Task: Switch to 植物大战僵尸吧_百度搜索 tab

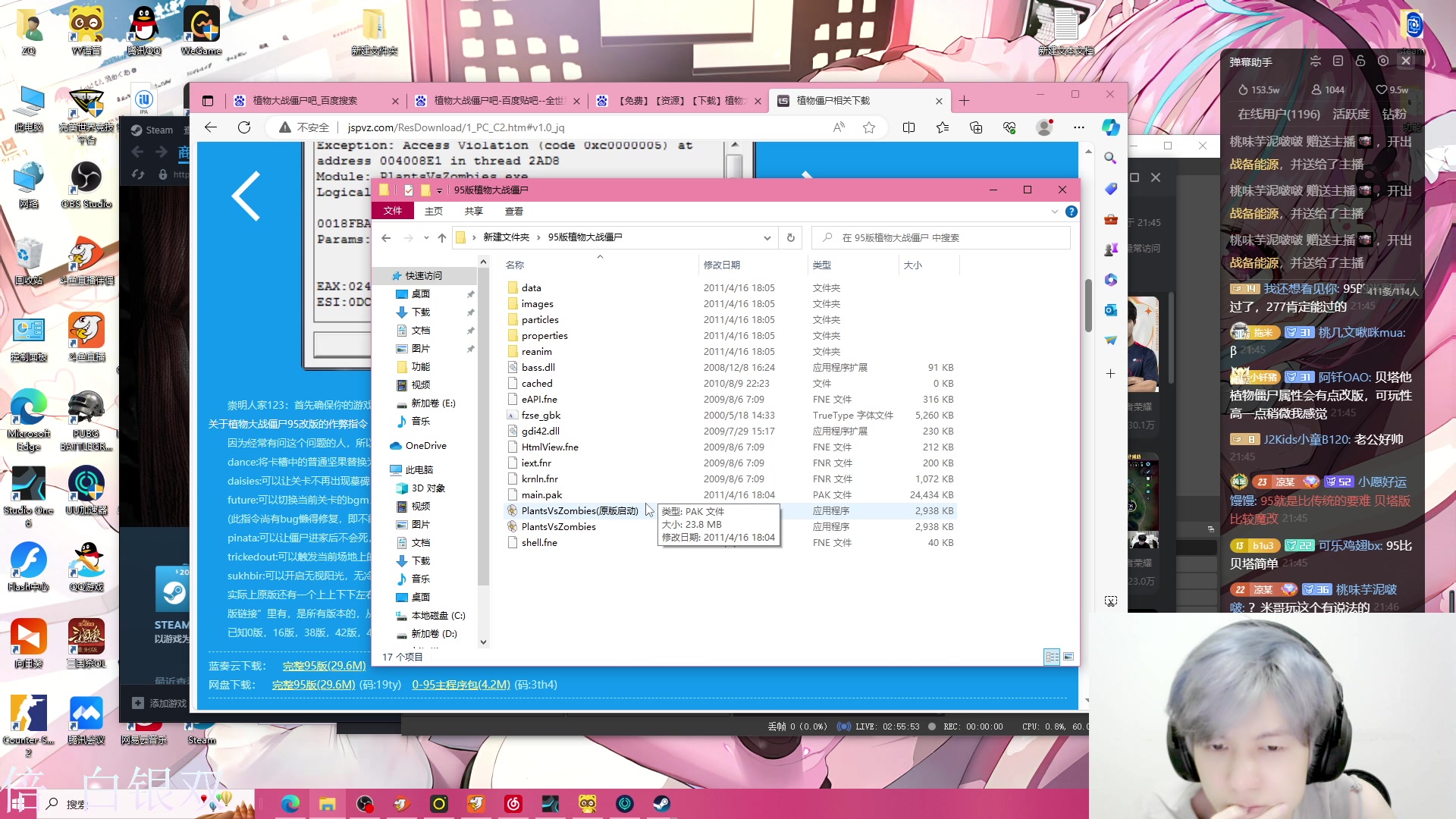Action: tap(315, 101)
